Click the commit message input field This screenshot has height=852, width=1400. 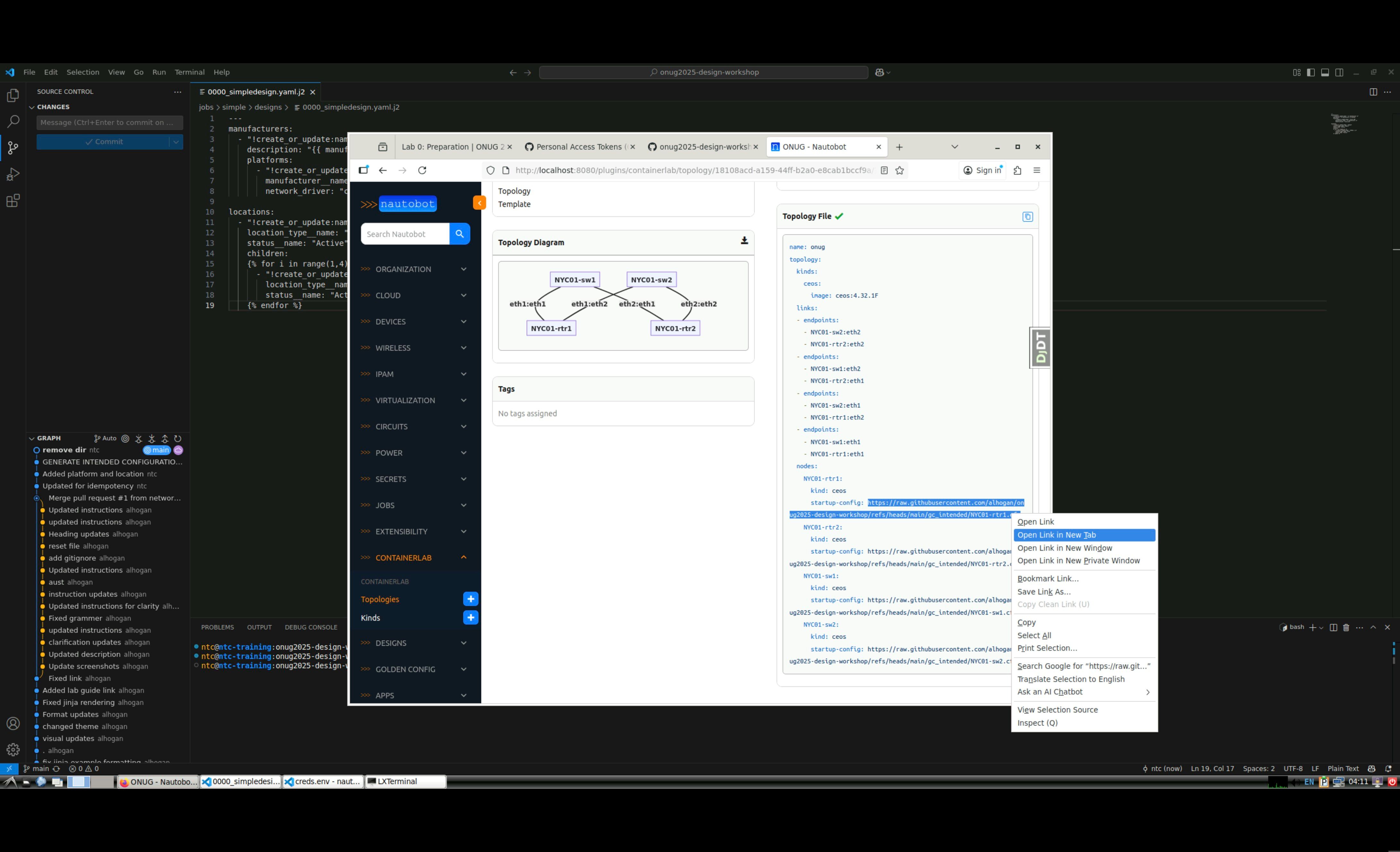click(x=109, y=123)
